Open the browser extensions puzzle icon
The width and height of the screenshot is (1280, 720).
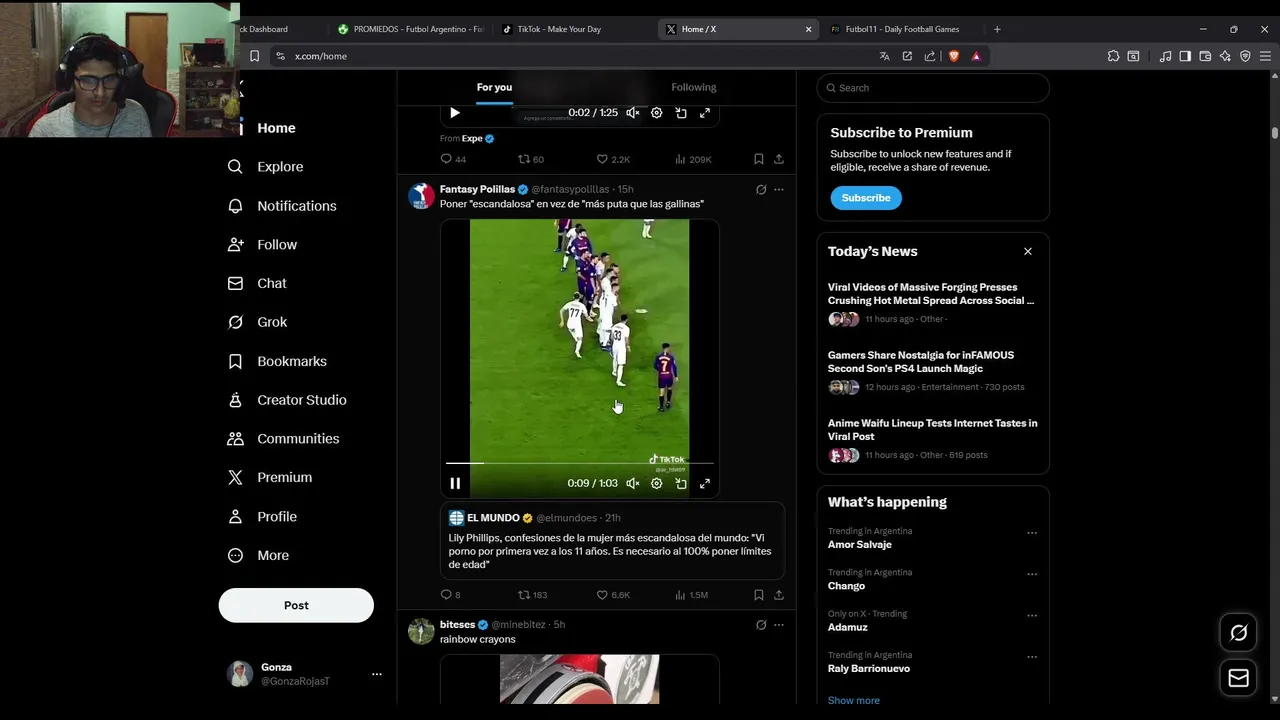coord(1113,57)
